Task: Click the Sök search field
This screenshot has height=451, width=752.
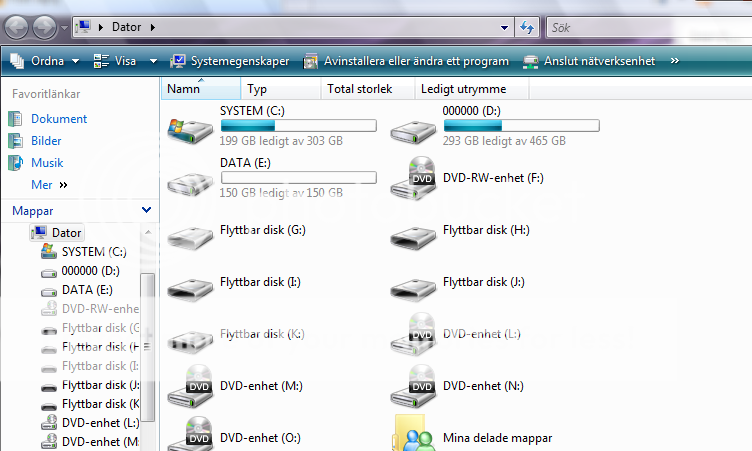Action: coord(645,27)
